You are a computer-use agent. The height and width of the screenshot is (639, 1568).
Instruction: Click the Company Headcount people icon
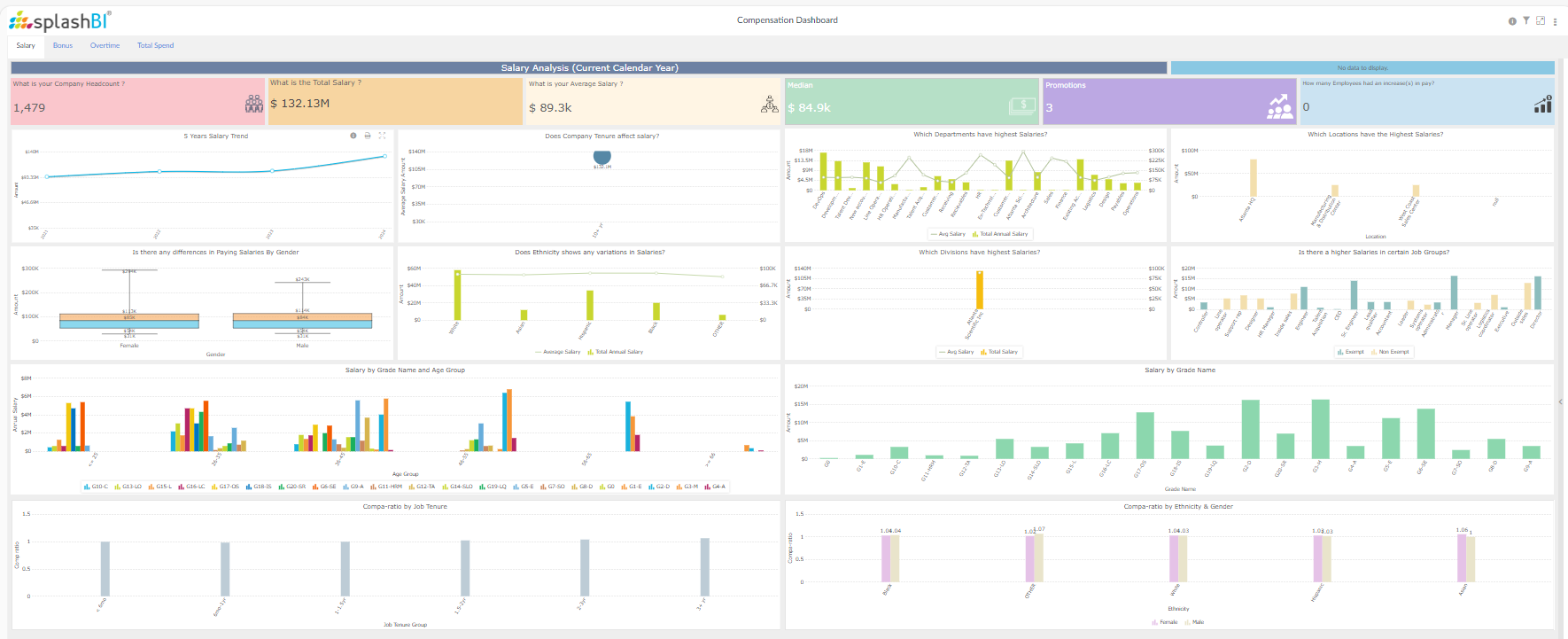254,105
